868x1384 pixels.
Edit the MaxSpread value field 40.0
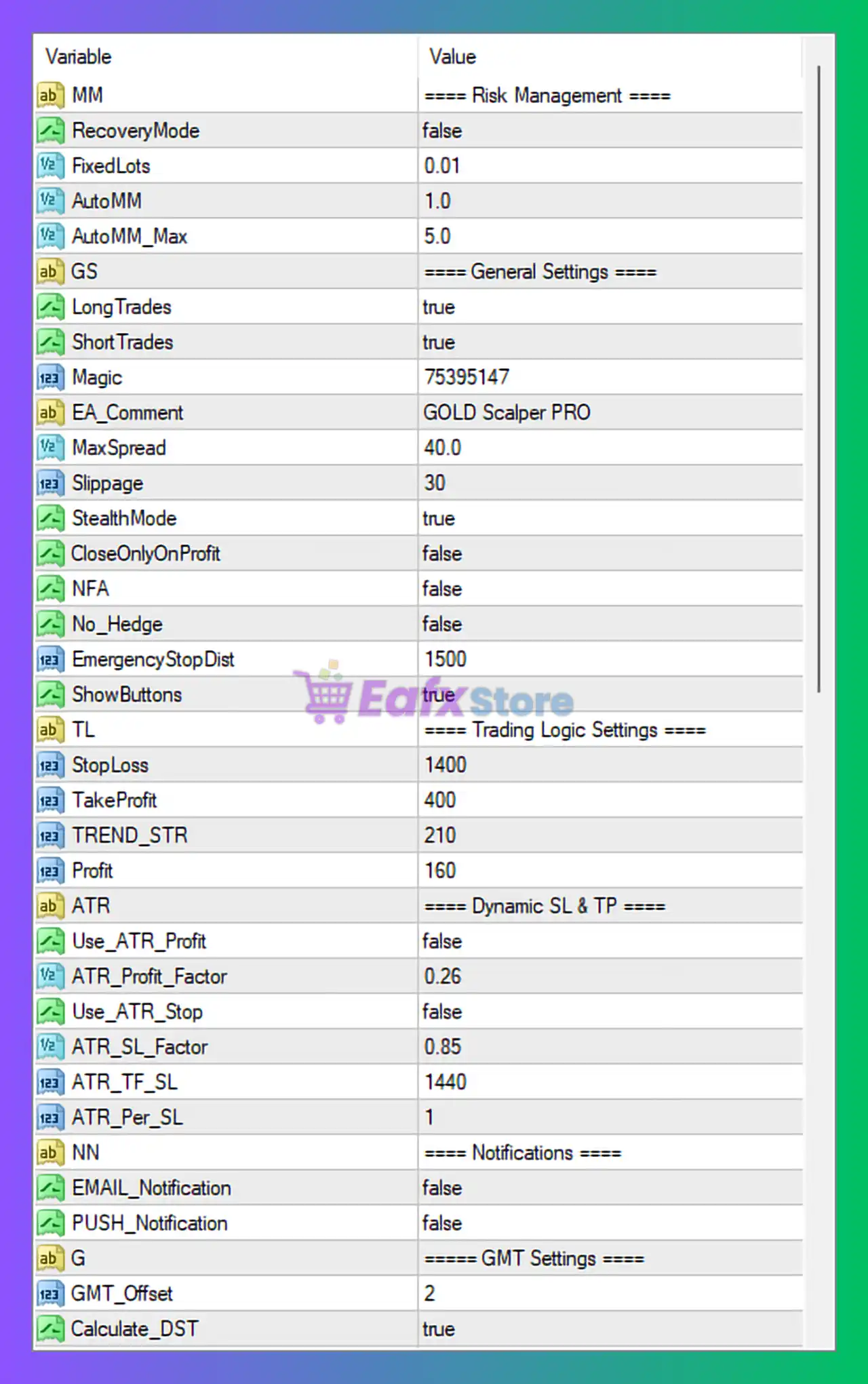pyautogui.click(x=442, y=448)
